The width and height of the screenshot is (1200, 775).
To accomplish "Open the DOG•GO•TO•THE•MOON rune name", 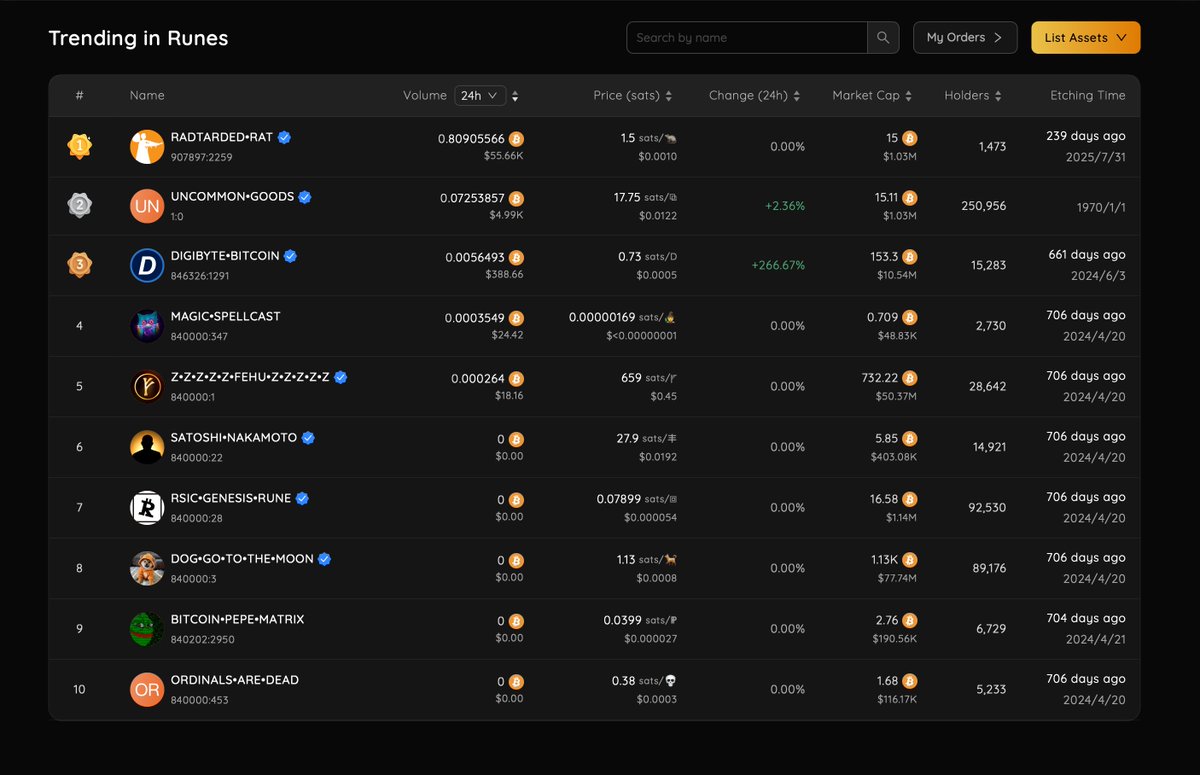I will [242, 559].
